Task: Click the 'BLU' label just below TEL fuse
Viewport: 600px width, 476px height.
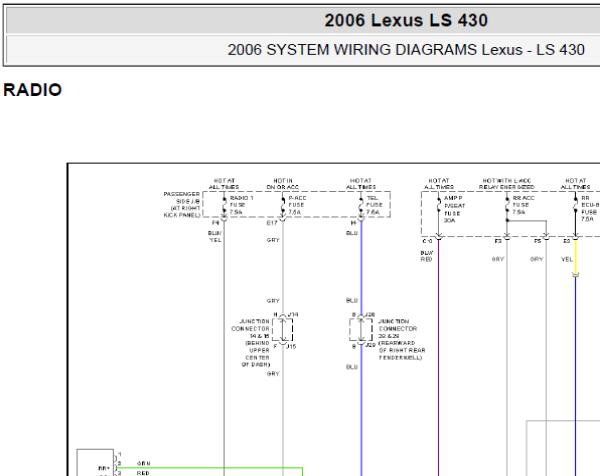Action: (x=352, y=233)
